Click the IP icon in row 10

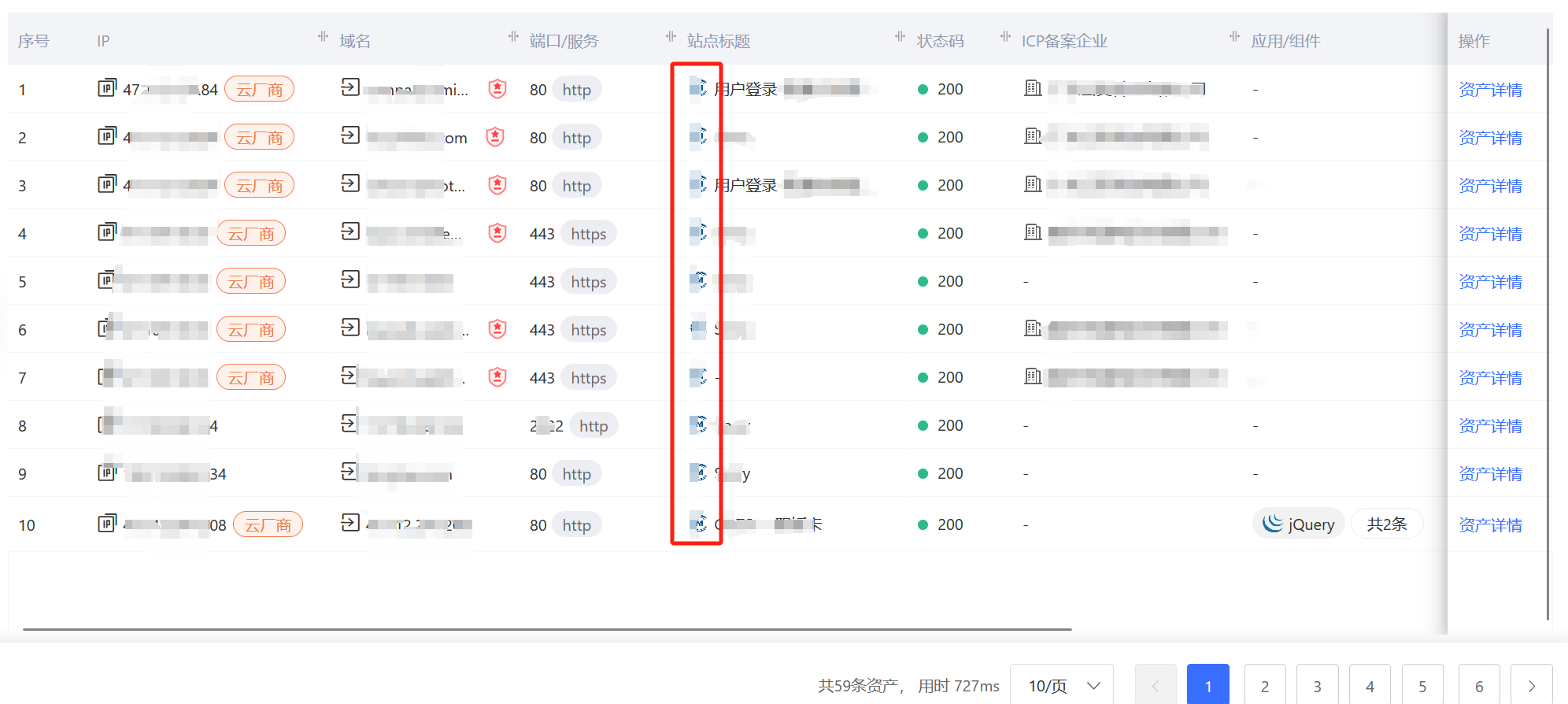click(x=107, y=523)
